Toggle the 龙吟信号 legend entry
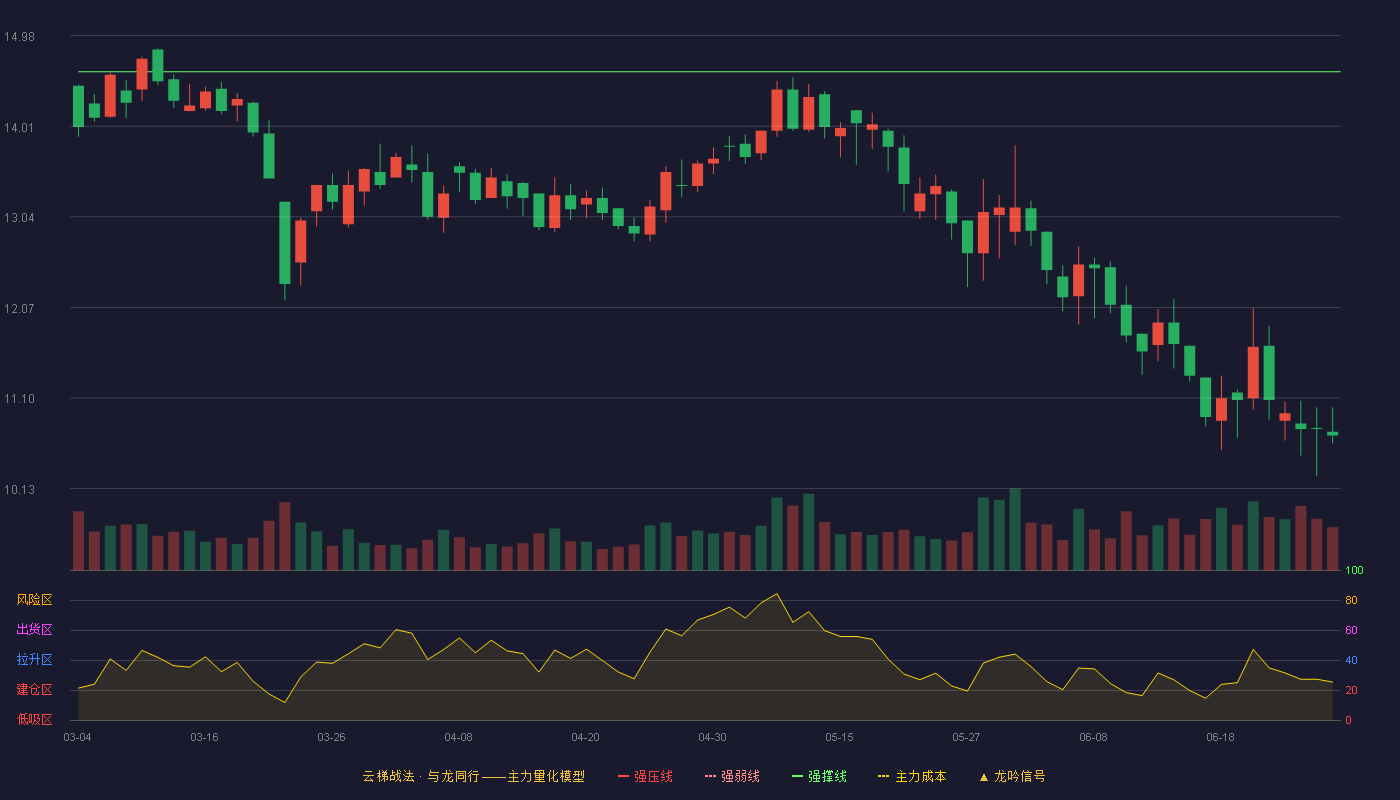Viewport: 1400px width, 800px height. tap(1012, 776)
